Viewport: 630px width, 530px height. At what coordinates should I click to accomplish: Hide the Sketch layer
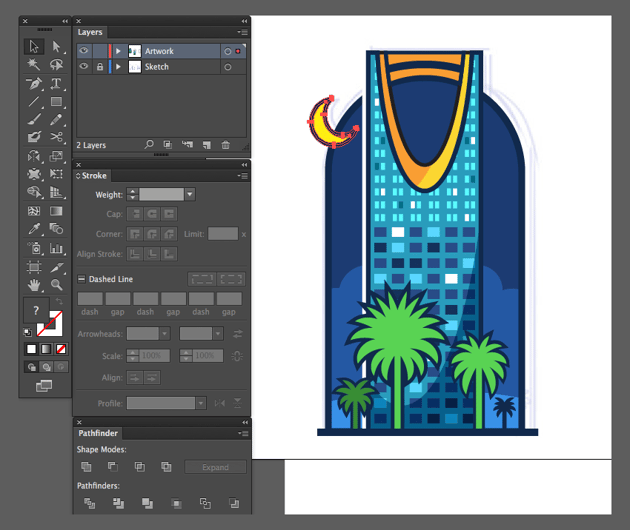(84, 66)
